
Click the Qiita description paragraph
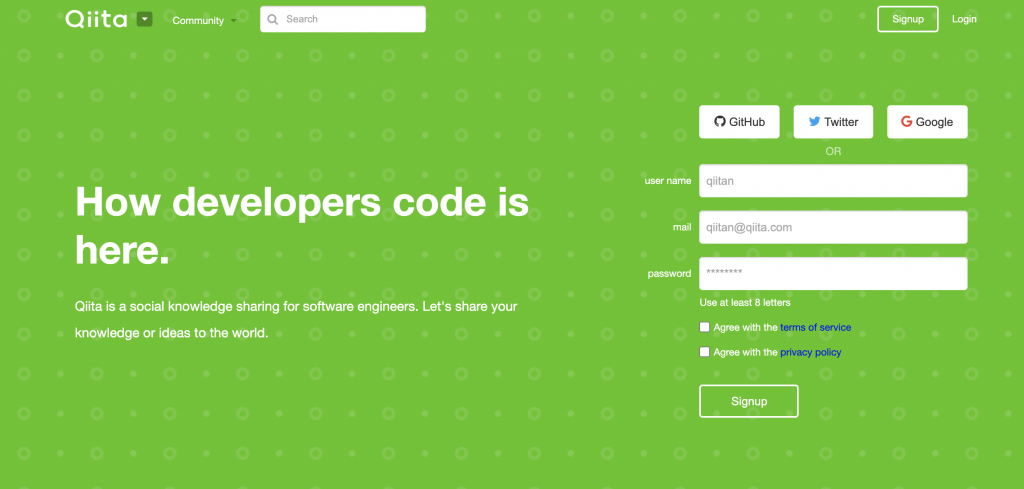click(x=296, y=319)
